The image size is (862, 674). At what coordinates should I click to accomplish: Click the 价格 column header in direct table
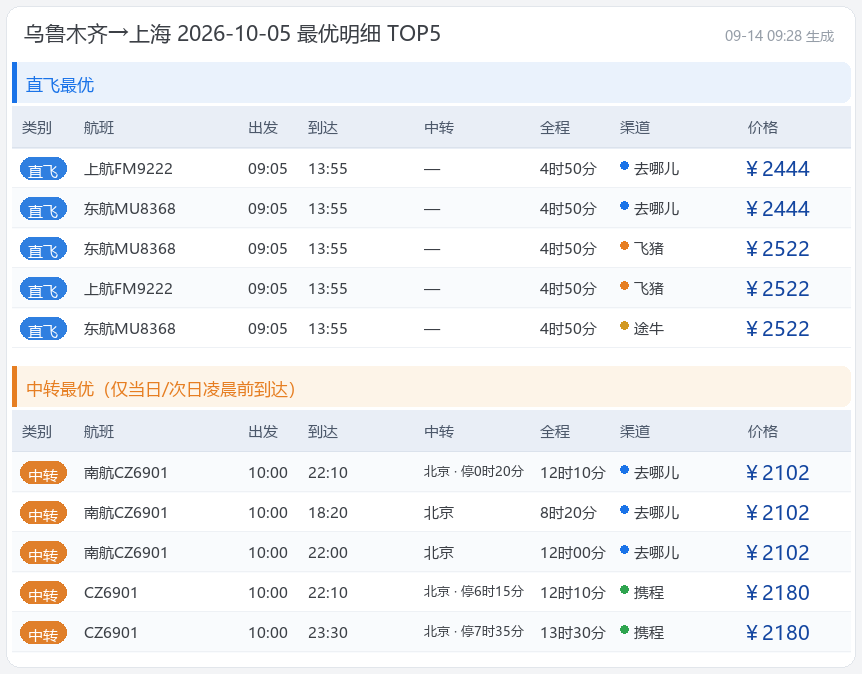point(762,128)
